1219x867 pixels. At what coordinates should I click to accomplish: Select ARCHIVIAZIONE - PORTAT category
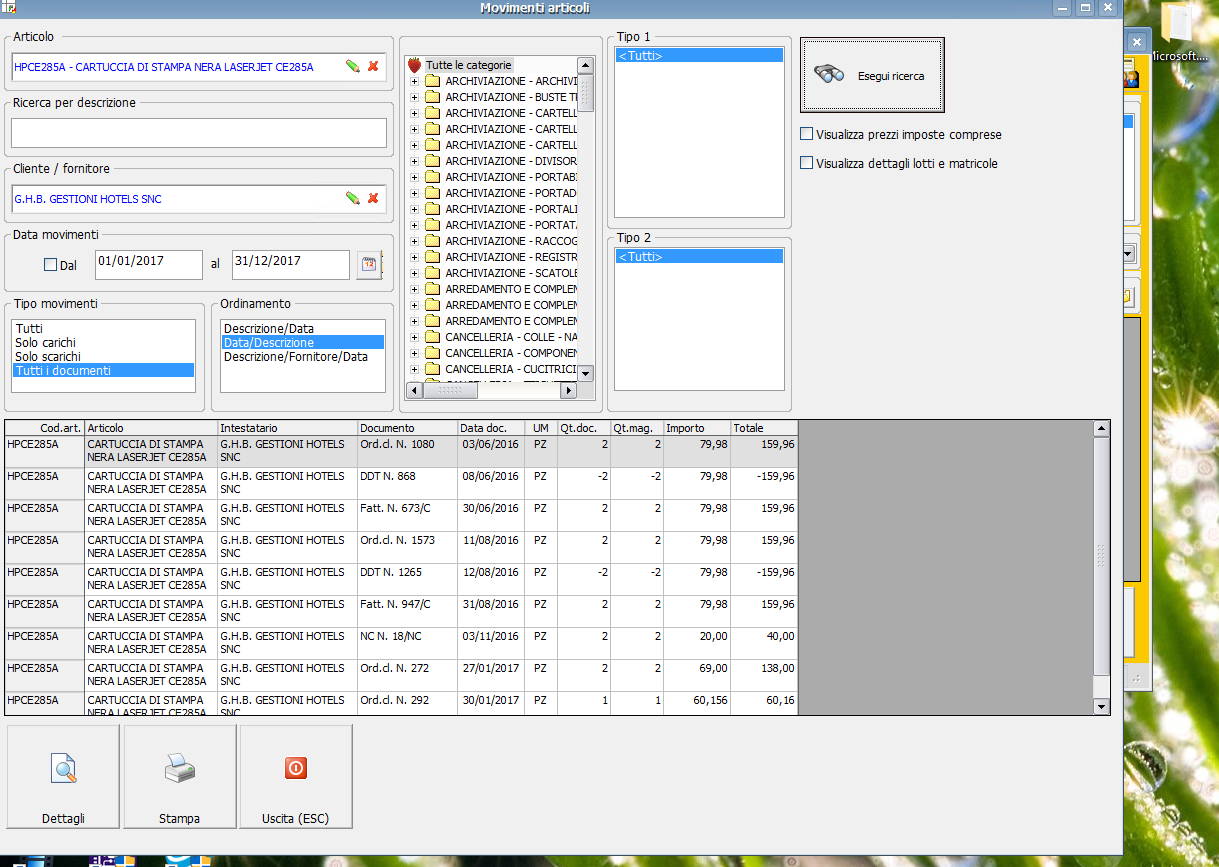[x=511, y=225]
